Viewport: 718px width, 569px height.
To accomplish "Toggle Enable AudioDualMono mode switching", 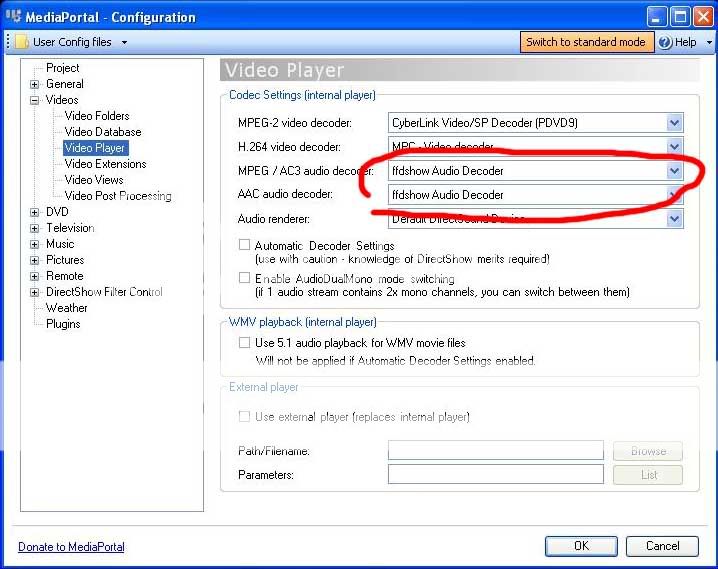I will (x=245, y=279).
